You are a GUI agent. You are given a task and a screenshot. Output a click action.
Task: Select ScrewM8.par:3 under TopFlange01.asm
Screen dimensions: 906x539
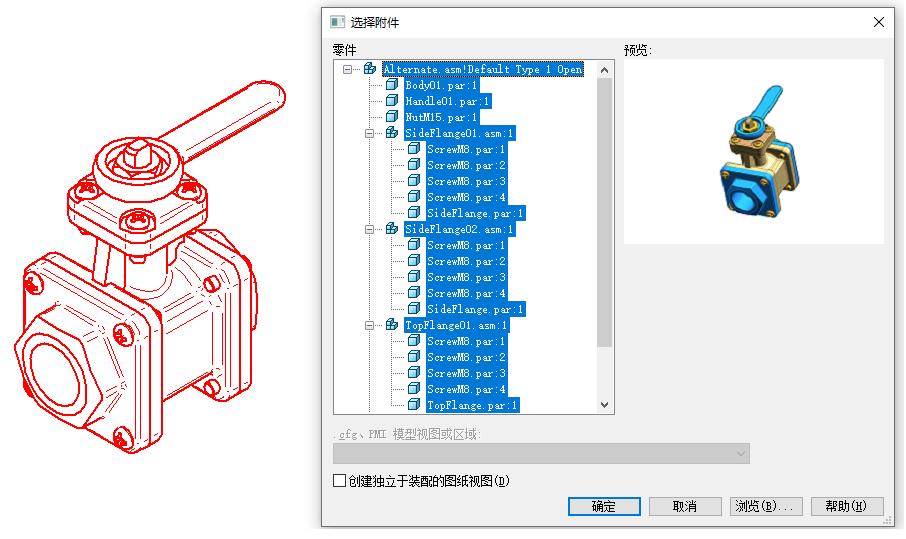tap(466, 373)
